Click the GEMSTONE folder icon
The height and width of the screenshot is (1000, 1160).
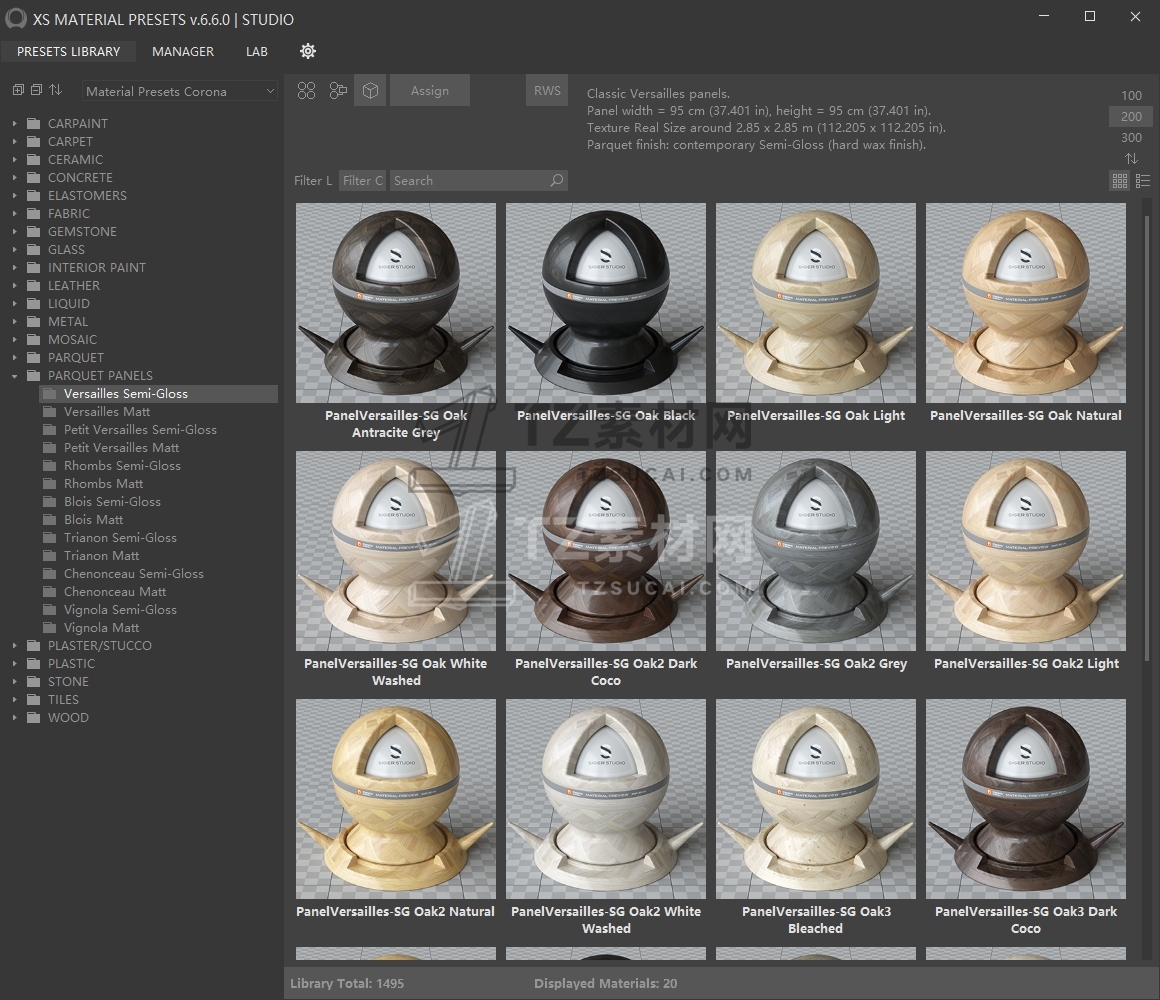[x=33, y=232]
